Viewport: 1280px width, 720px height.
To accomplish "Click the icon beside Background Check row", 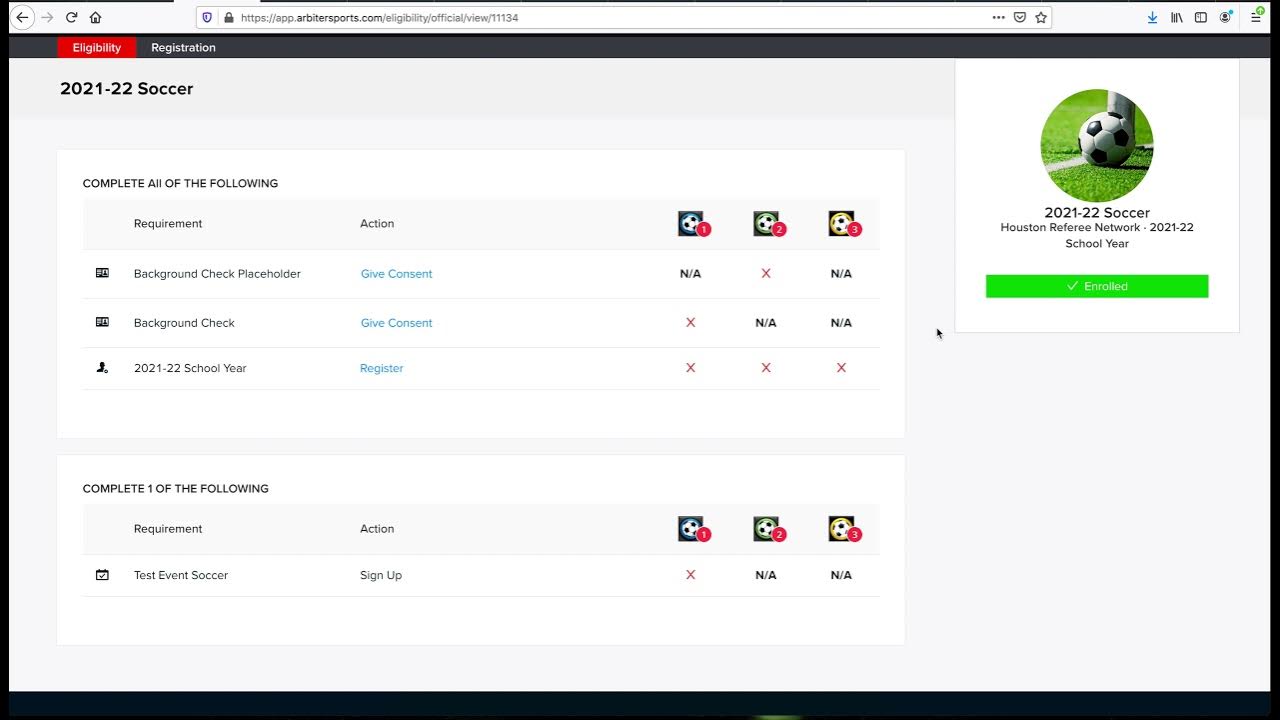I will [102, 322].
